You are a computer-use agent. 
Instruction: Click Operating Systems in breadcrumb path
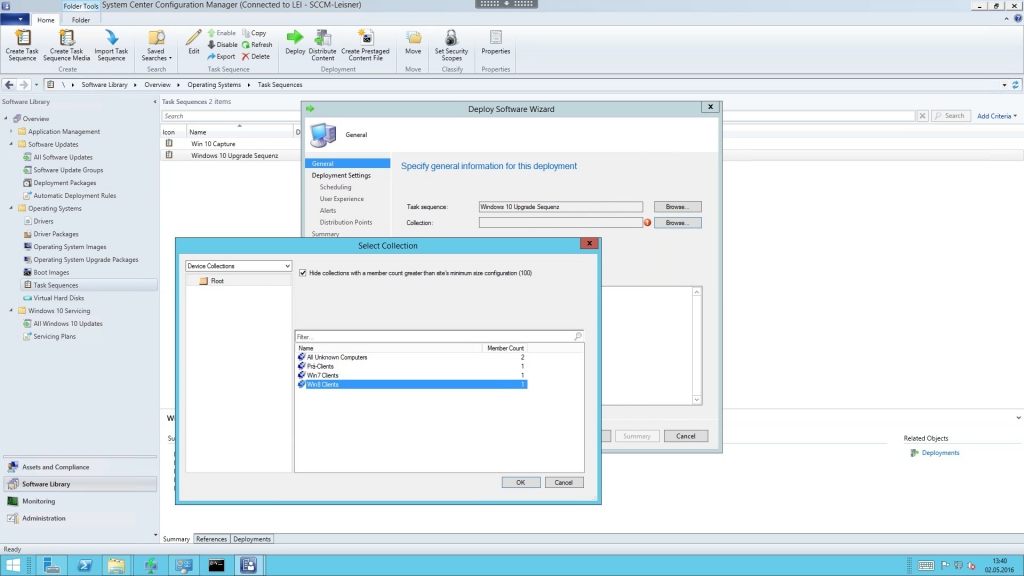214,84
